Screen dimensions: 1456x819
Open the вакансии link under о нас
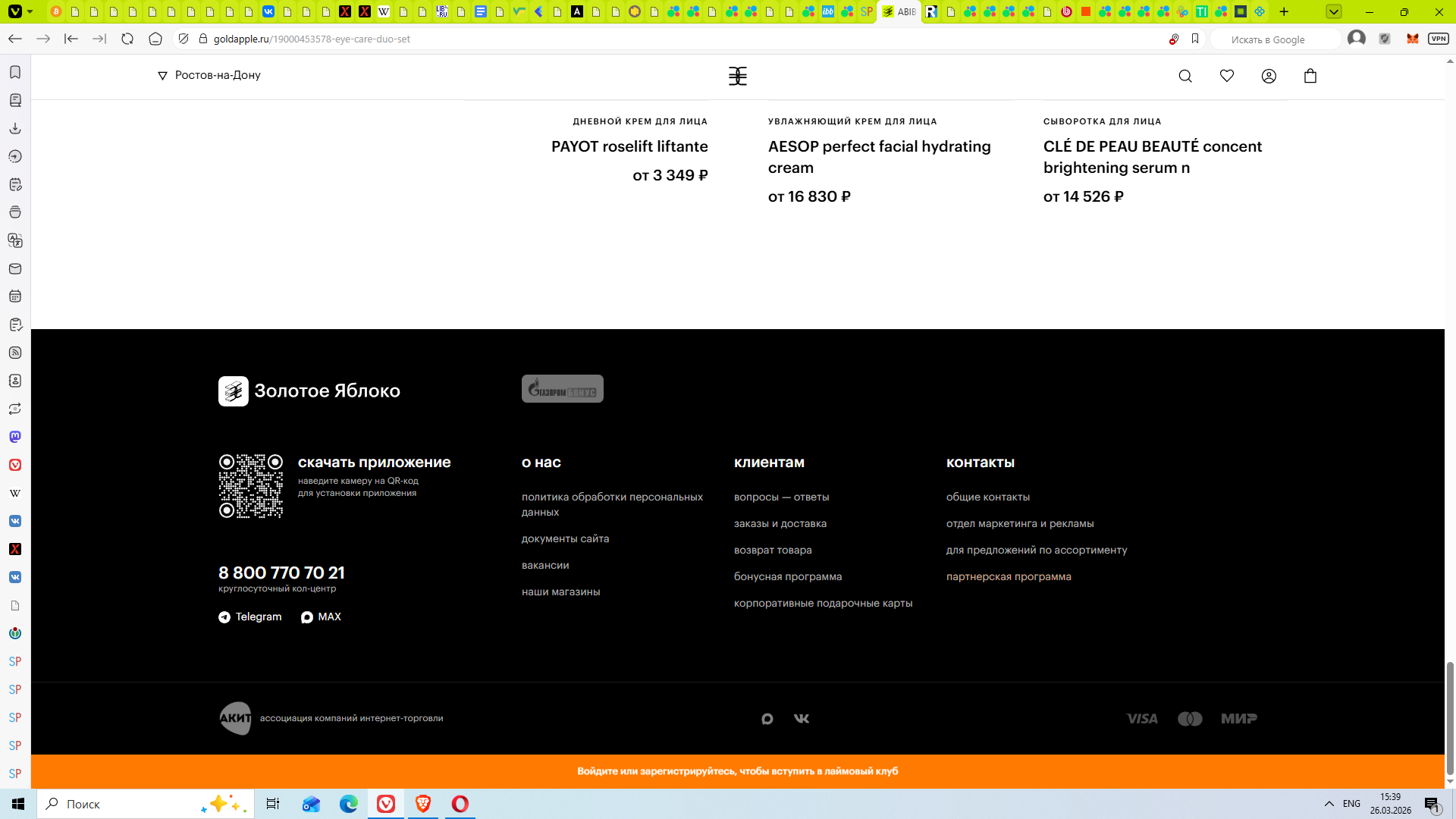pyautogui.click(x=544, y=565)
